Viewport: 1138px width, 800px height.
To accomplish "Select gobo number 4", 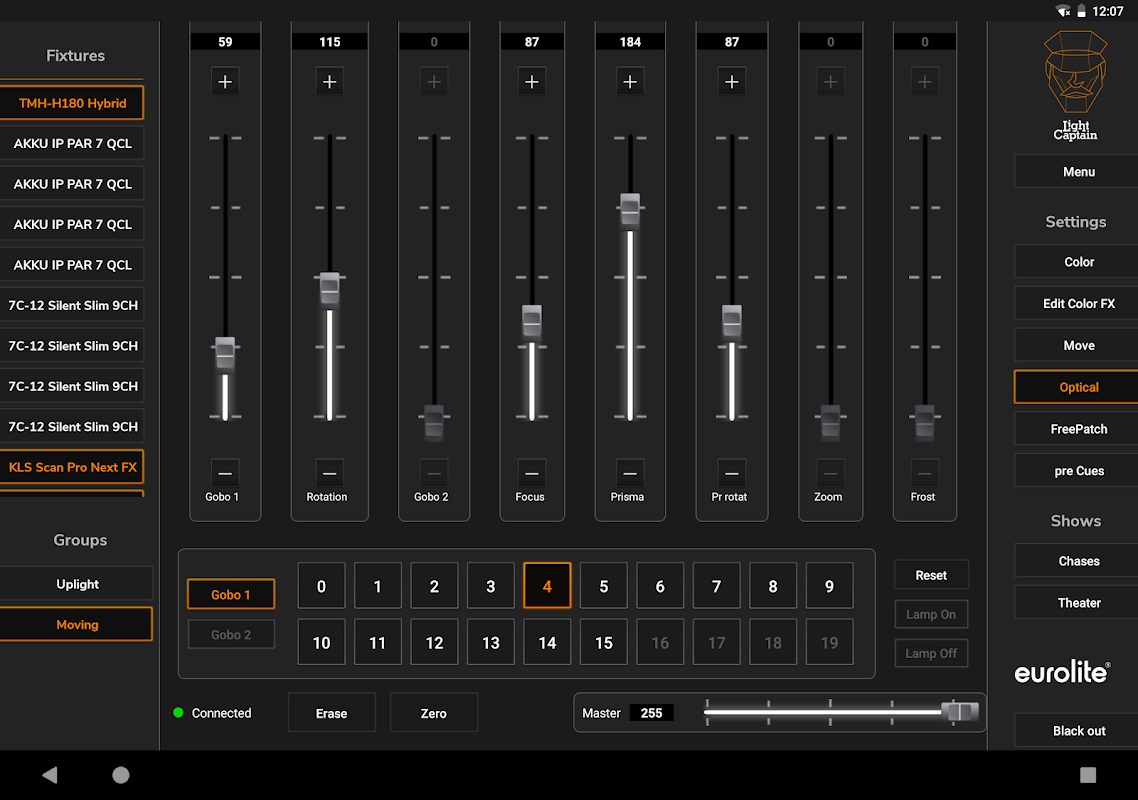I will click(x=547, y=586).
